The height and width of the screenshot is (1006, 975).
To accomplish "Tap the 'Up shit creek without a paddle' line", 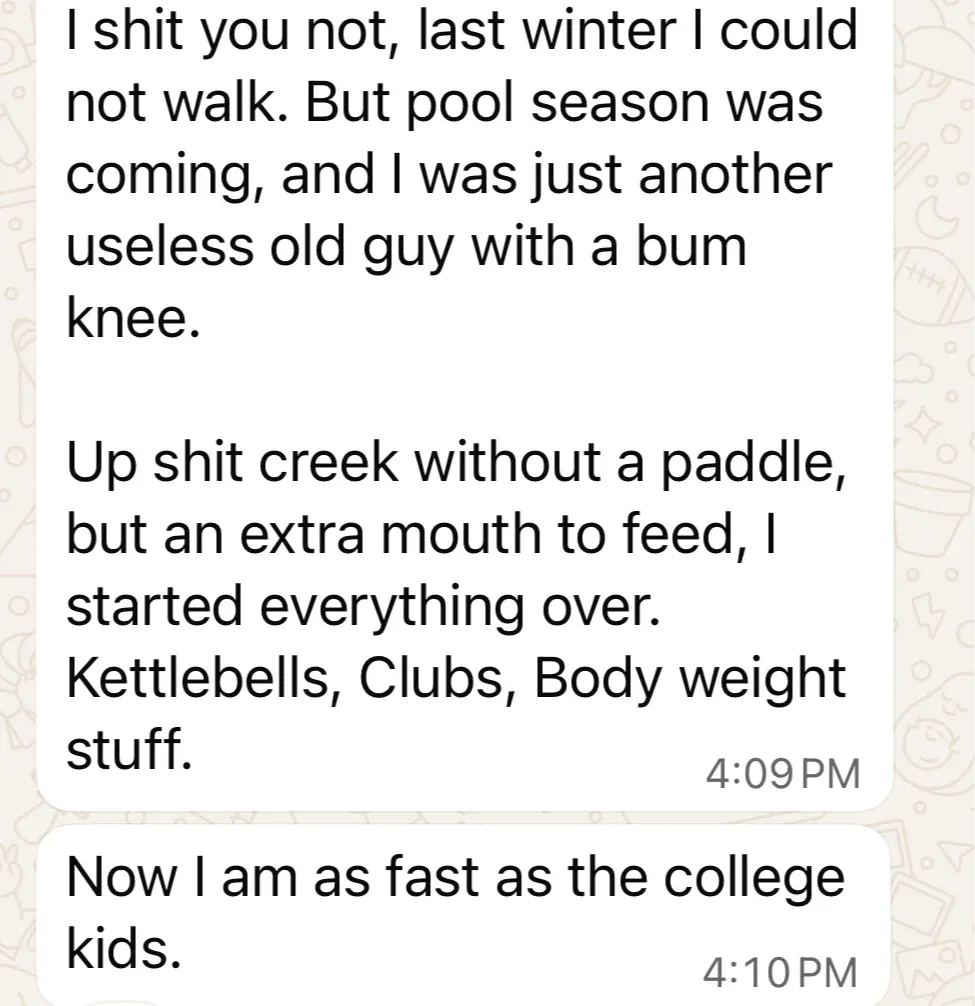I will tap(457, 463).
